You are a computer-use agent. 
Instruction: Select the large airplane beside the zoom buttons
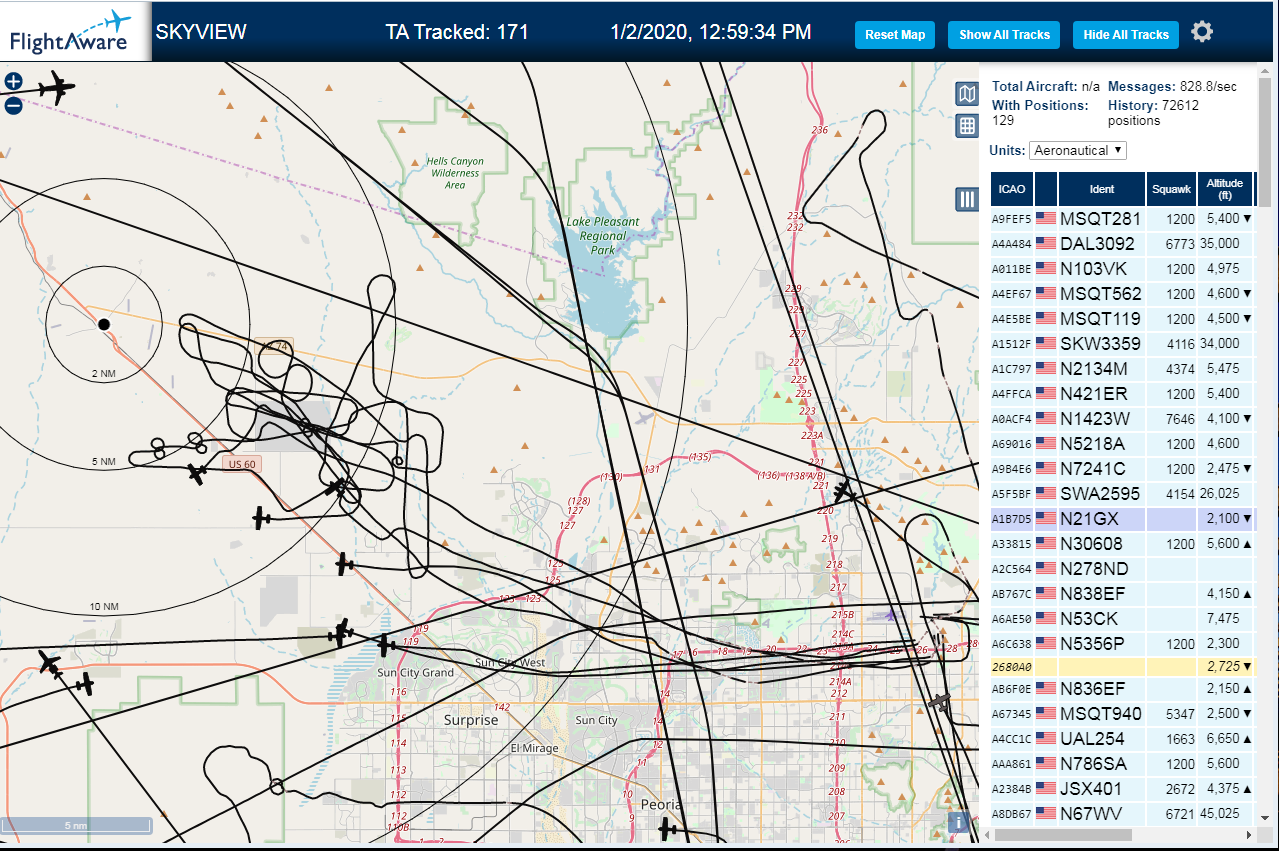coord(56,89)
